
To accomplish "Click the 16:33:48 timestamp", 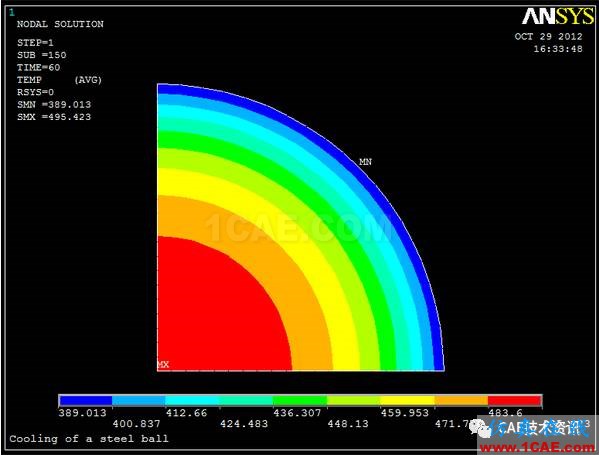I will (558, 49).
